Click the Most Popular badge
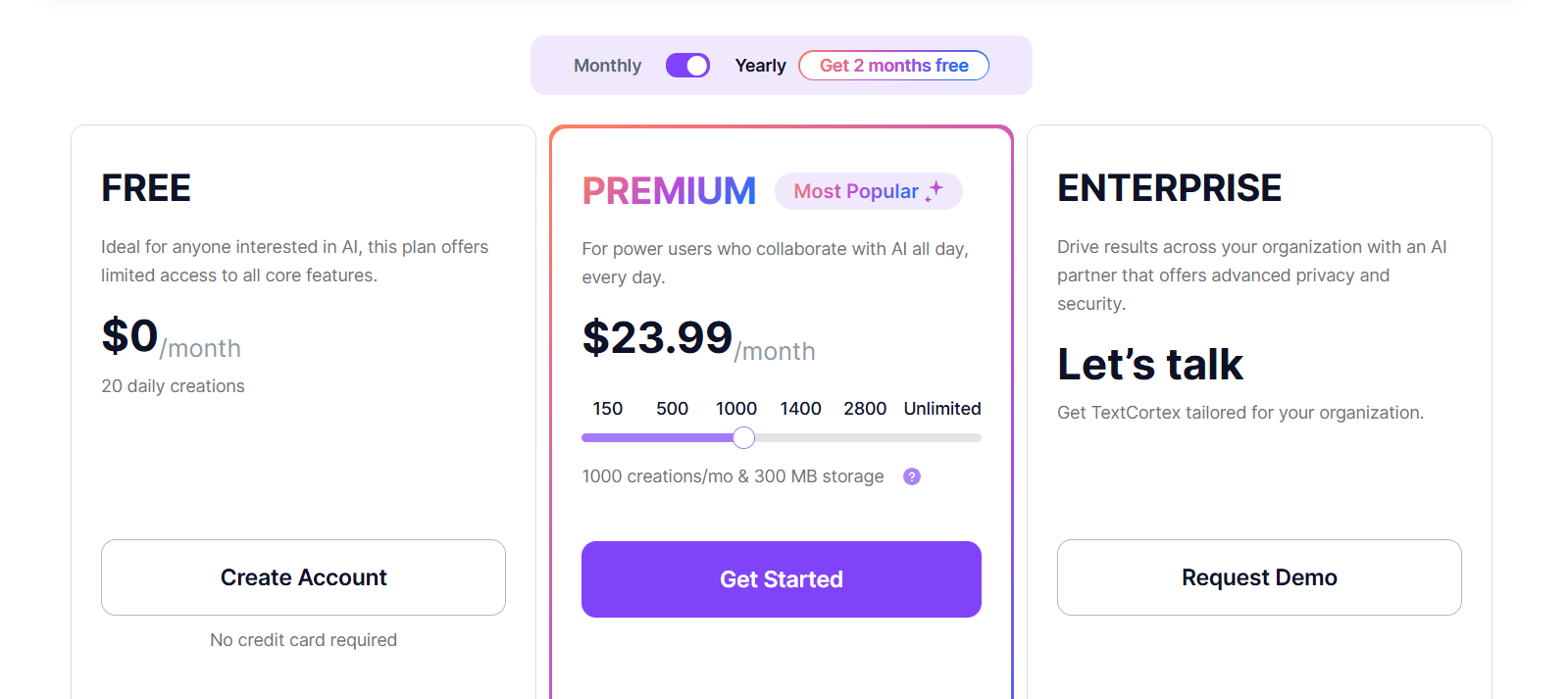Viewport: 1568px width, 699px height. pos(856,191)
